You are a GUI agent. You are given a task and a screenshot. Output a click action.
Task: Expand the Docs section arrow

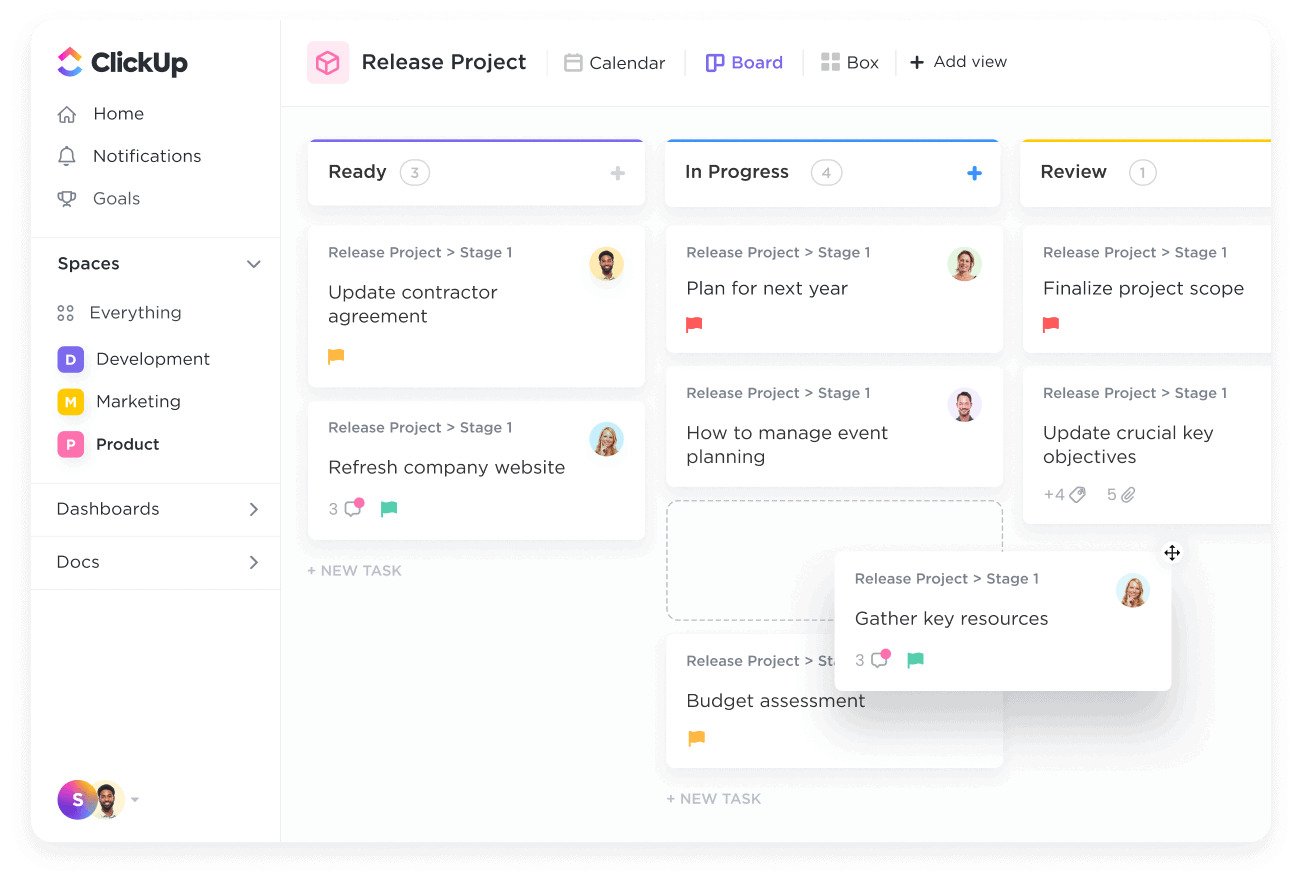coord(254,562)
